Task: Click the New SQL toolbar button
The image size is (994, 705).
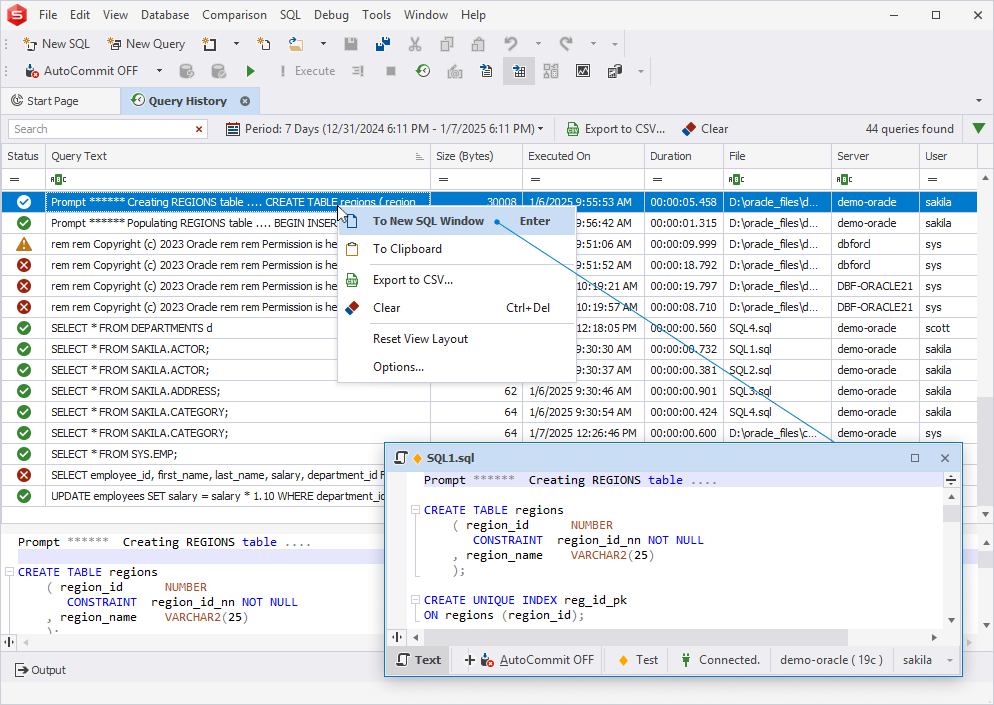Action: [x=56, y=44]
